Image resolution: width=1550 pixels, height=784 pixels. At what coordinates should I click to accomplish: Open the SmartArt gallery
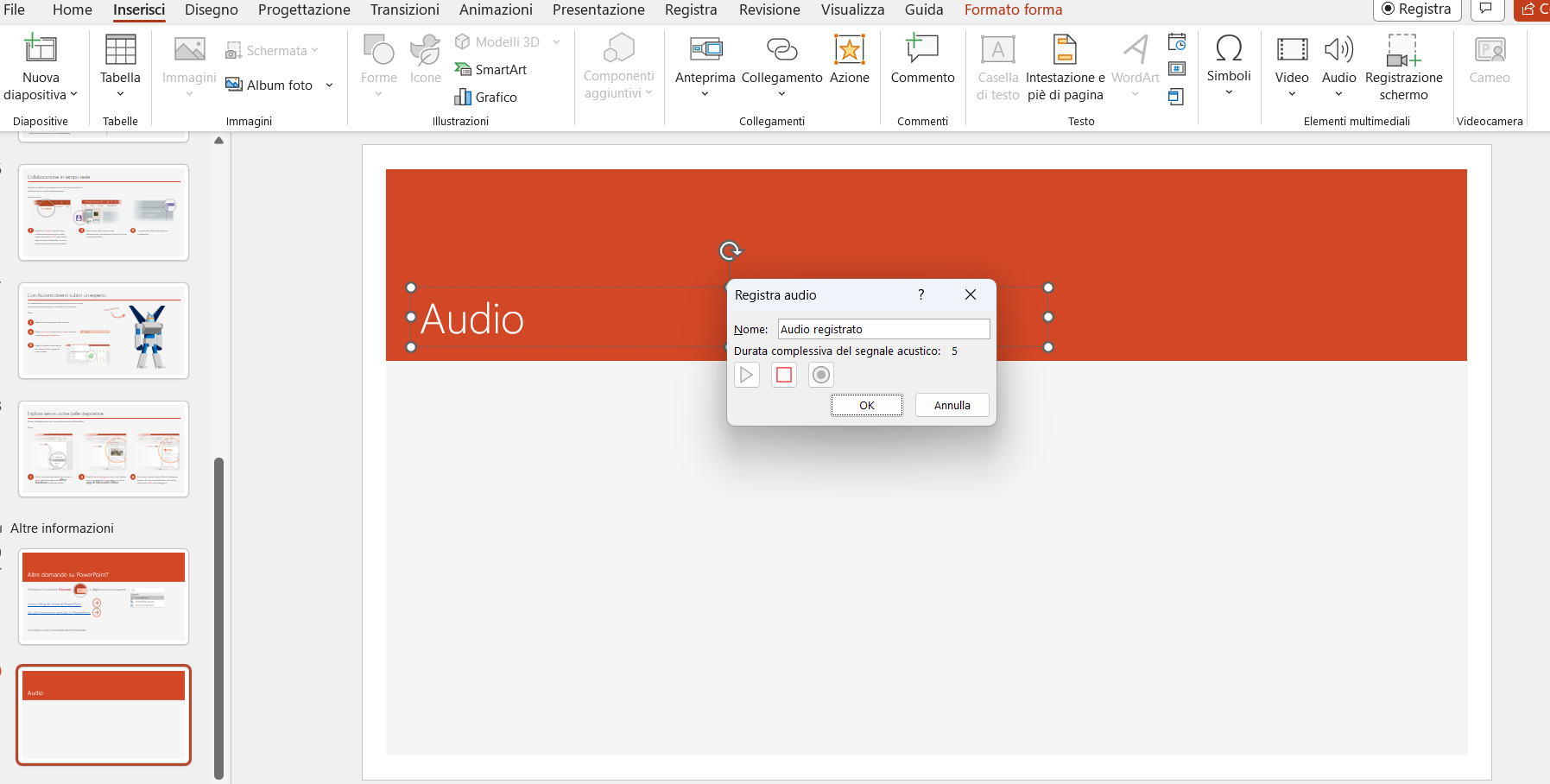pyautogui.click(x=491, y=69)
